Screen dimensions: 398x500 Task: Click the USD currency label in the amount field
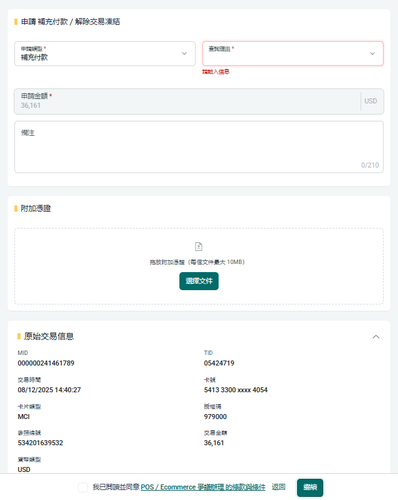coord(371,101)
